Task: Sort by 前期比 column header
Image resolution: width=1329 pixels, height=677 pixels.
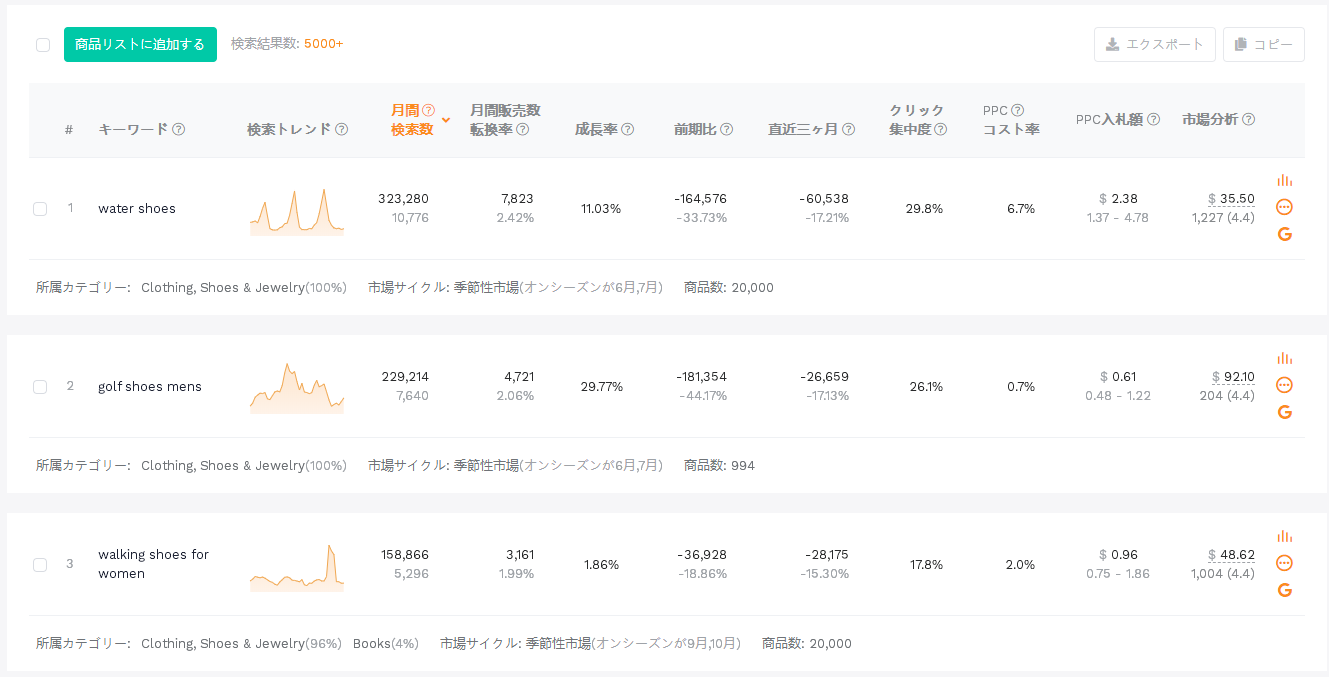Action: click(703, 129)
